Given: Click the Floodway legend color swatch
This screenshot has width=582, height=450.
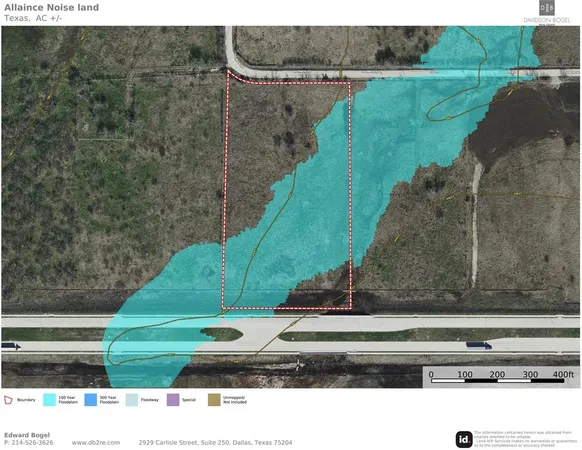Looking at the screenshot, I should tap(132, 400).
